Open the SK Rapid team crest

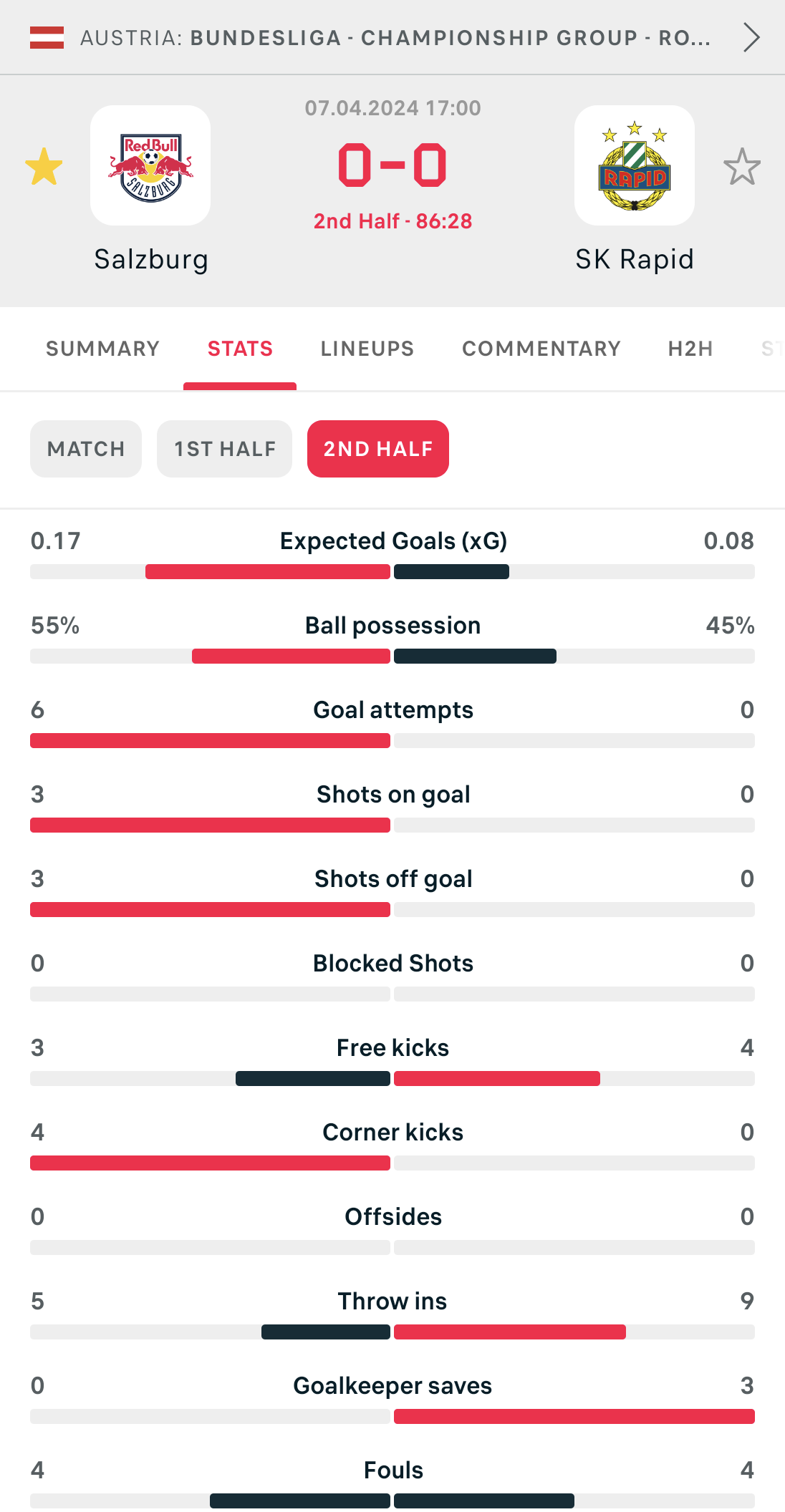point(635,166)
